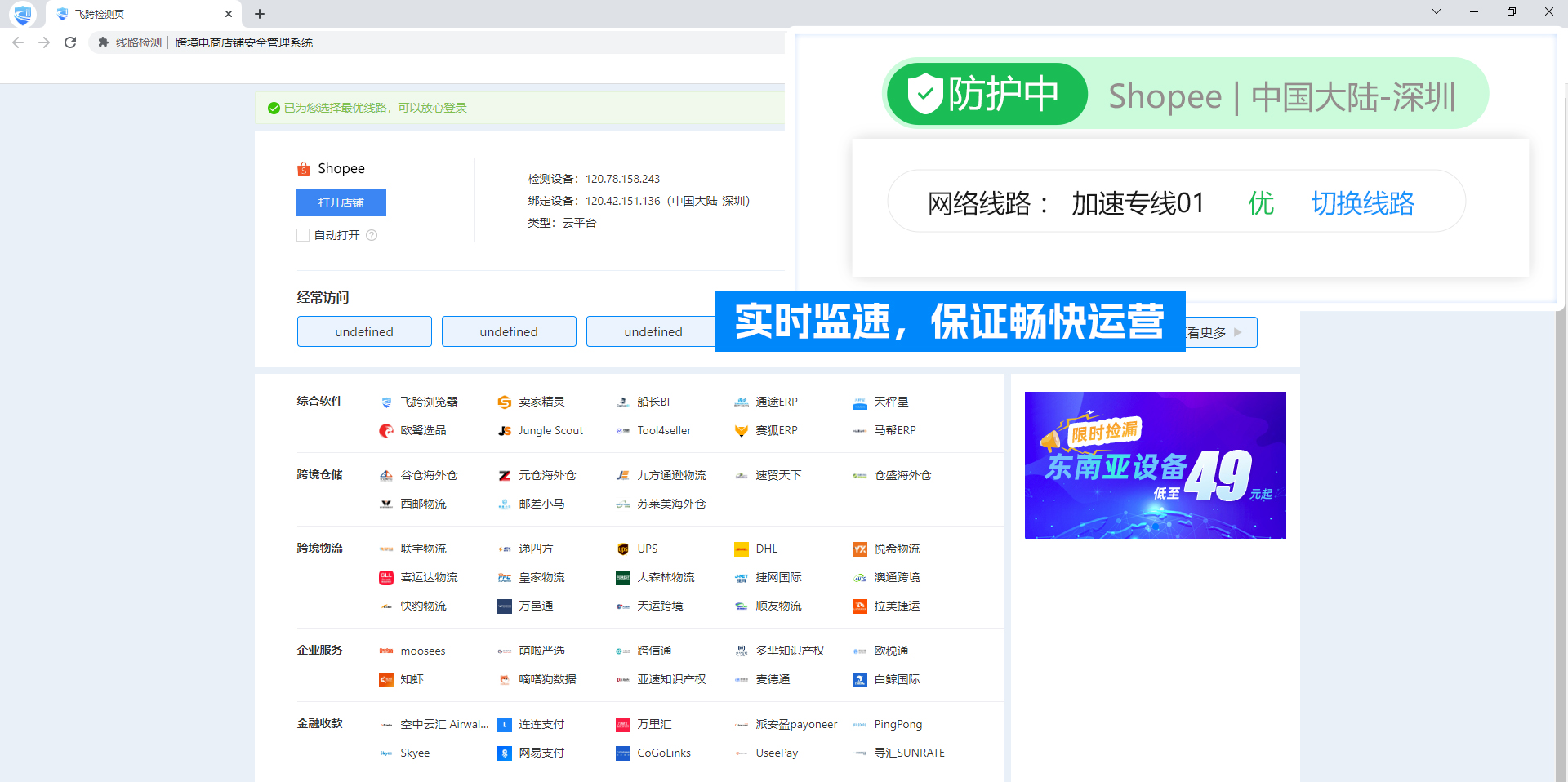Click the 欧鹭选品 red icon
The image size is (1568, 782).
click(386, 431)
